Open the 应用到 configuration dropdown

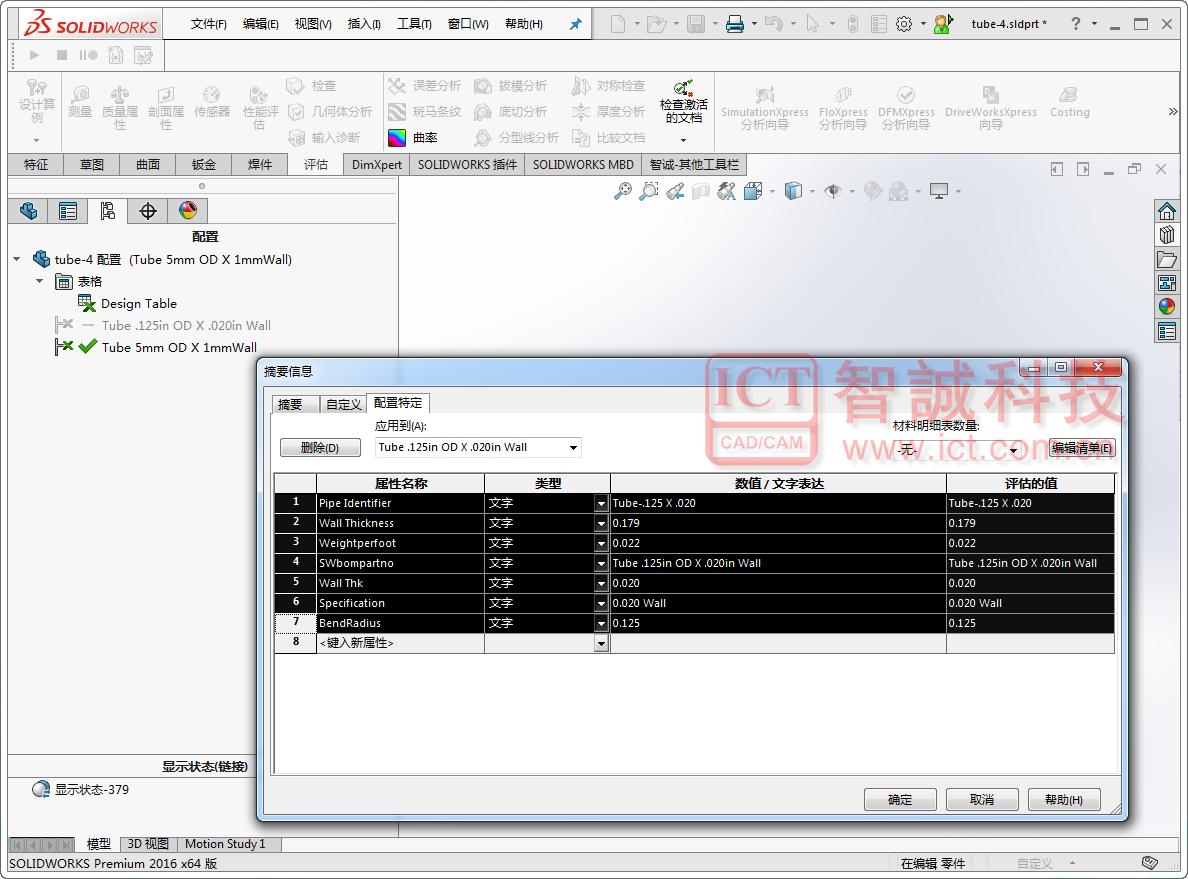pyautogui.click(x=574, y=448)
